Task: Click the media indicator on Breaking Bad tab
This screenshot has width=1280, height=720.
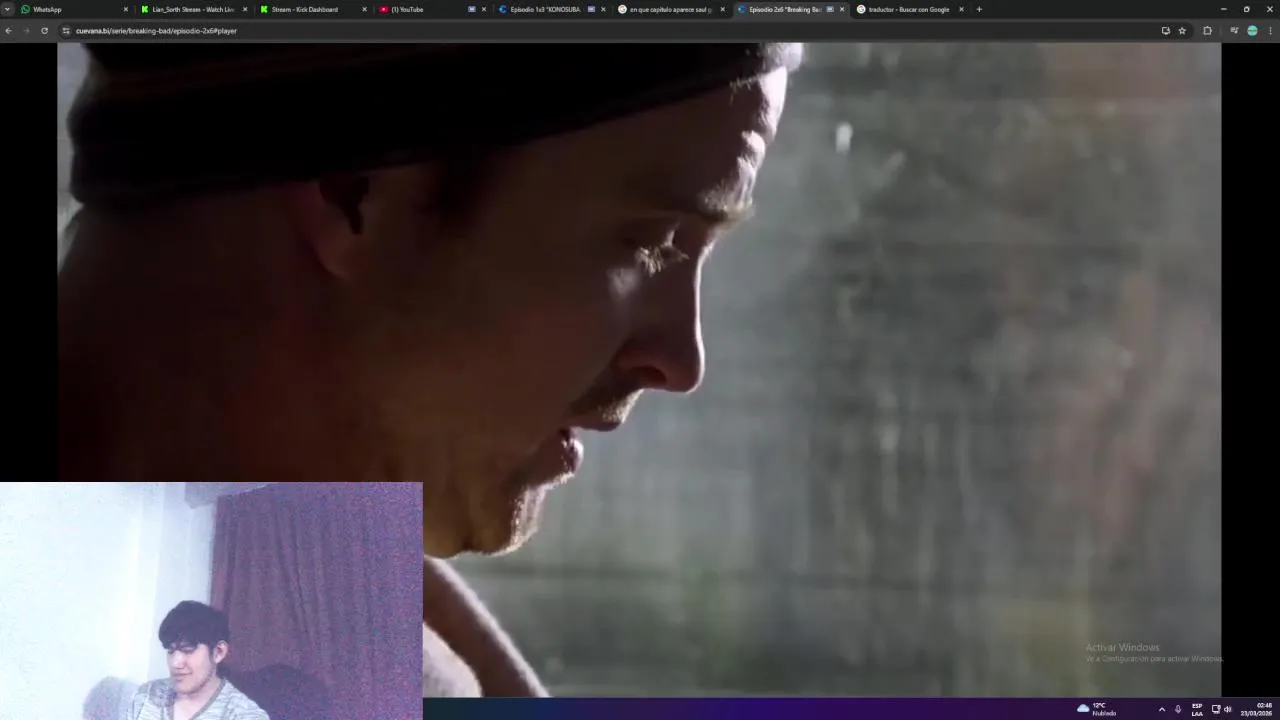Action: [x=830, y=9]
